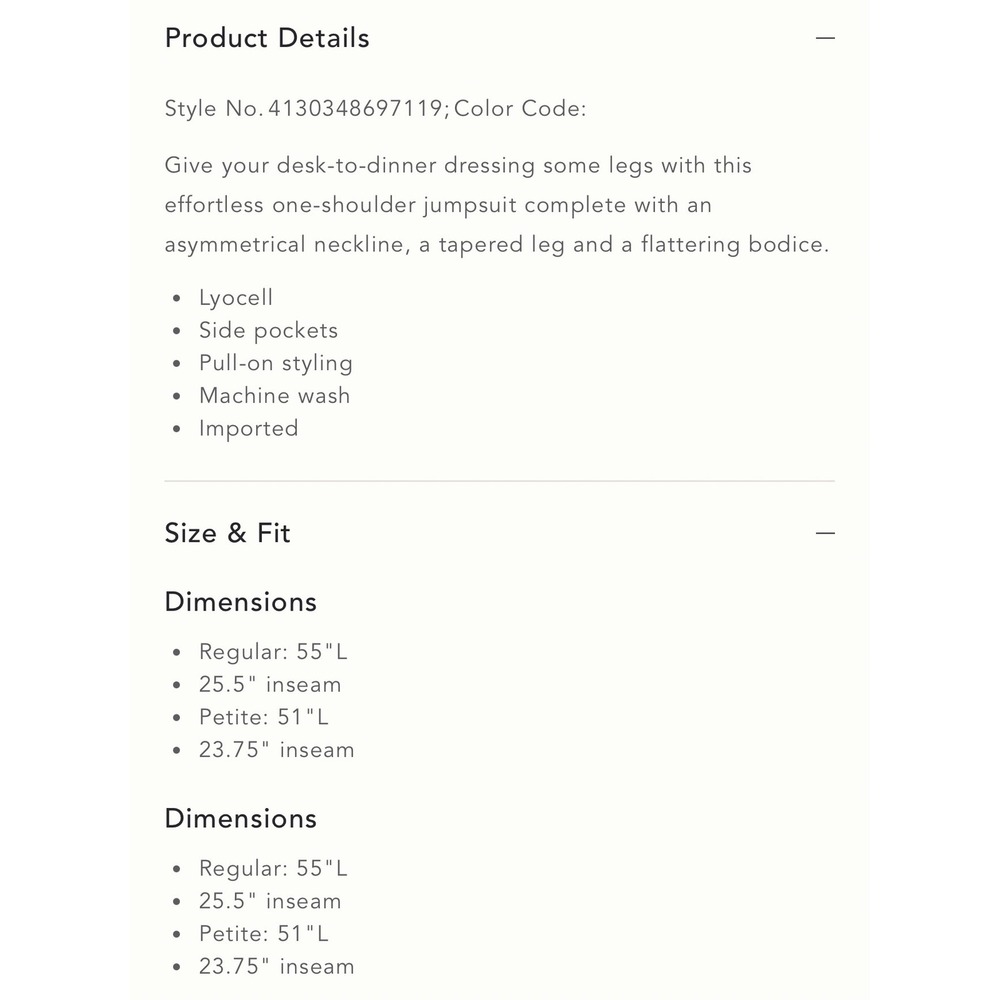Collapse the Size & Fit minus icon
1000x1000 pixels.
coord(825,533)
